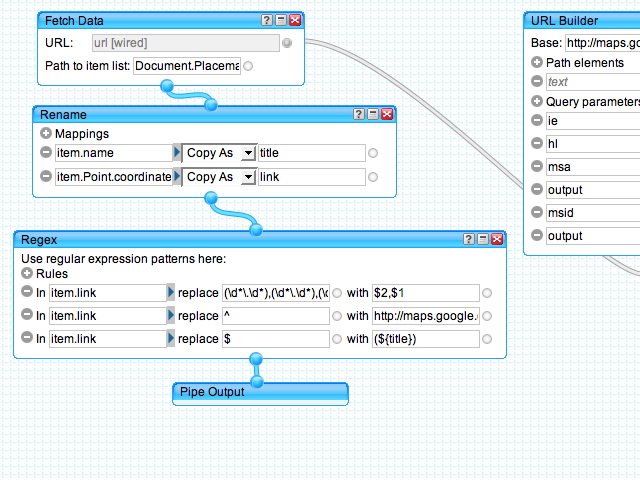Open help for the Fetch Data module
The height and width of the screenshot is (480, 640).
(x=266, y=20)
